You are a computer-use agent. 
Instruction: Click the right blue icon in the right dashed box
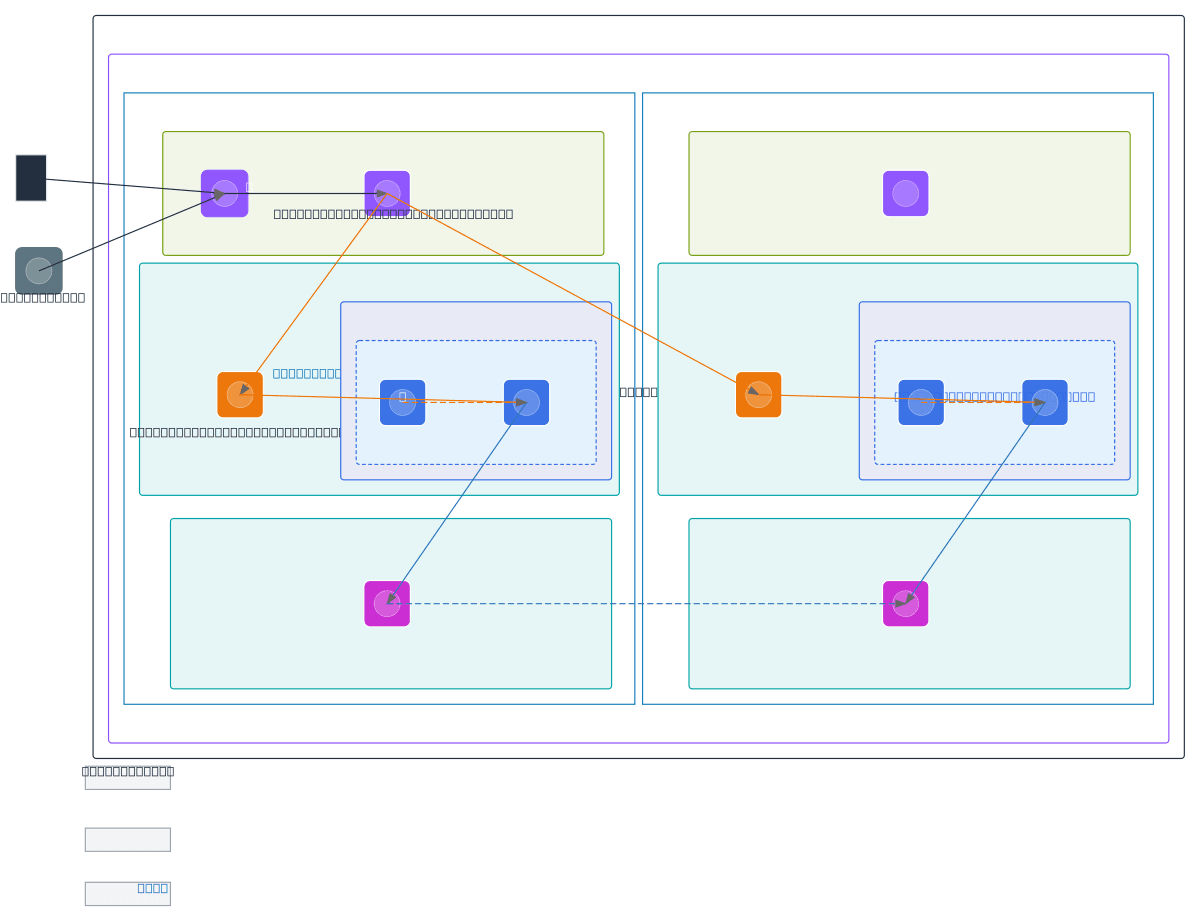1044,402
